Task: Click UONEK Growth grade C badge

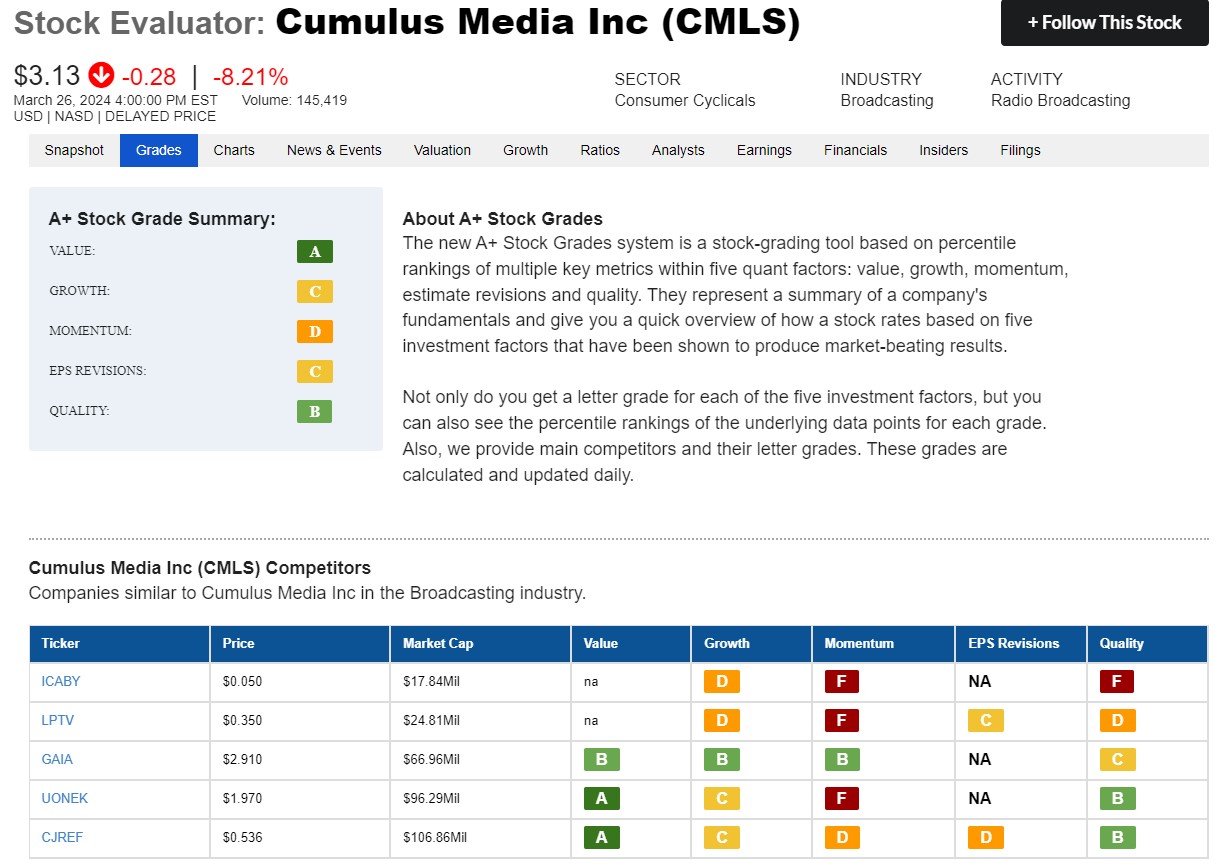Action: 722,799
